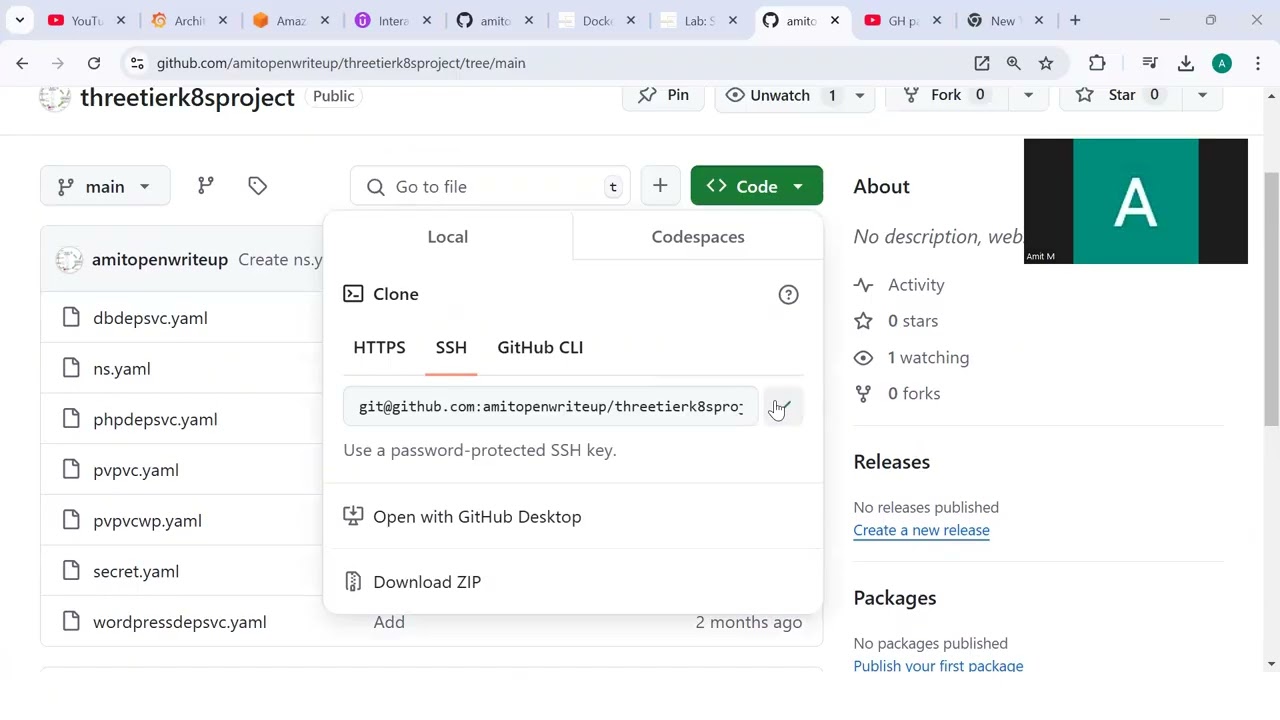Open secret.yaml file
Screen dimensions: 1280x720
(x=136, y=572)
